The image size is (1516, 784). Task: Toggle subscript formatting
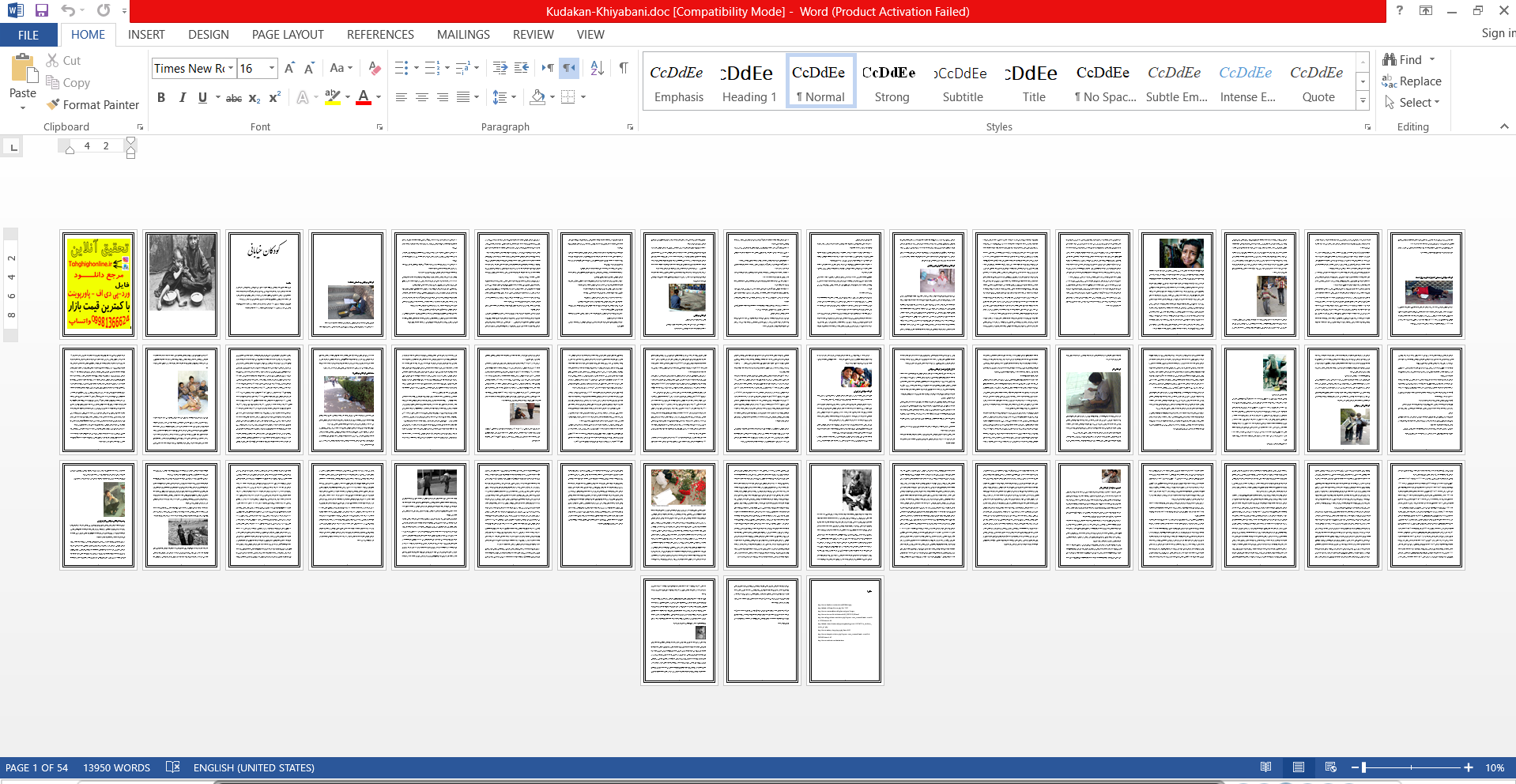(255, 97)
